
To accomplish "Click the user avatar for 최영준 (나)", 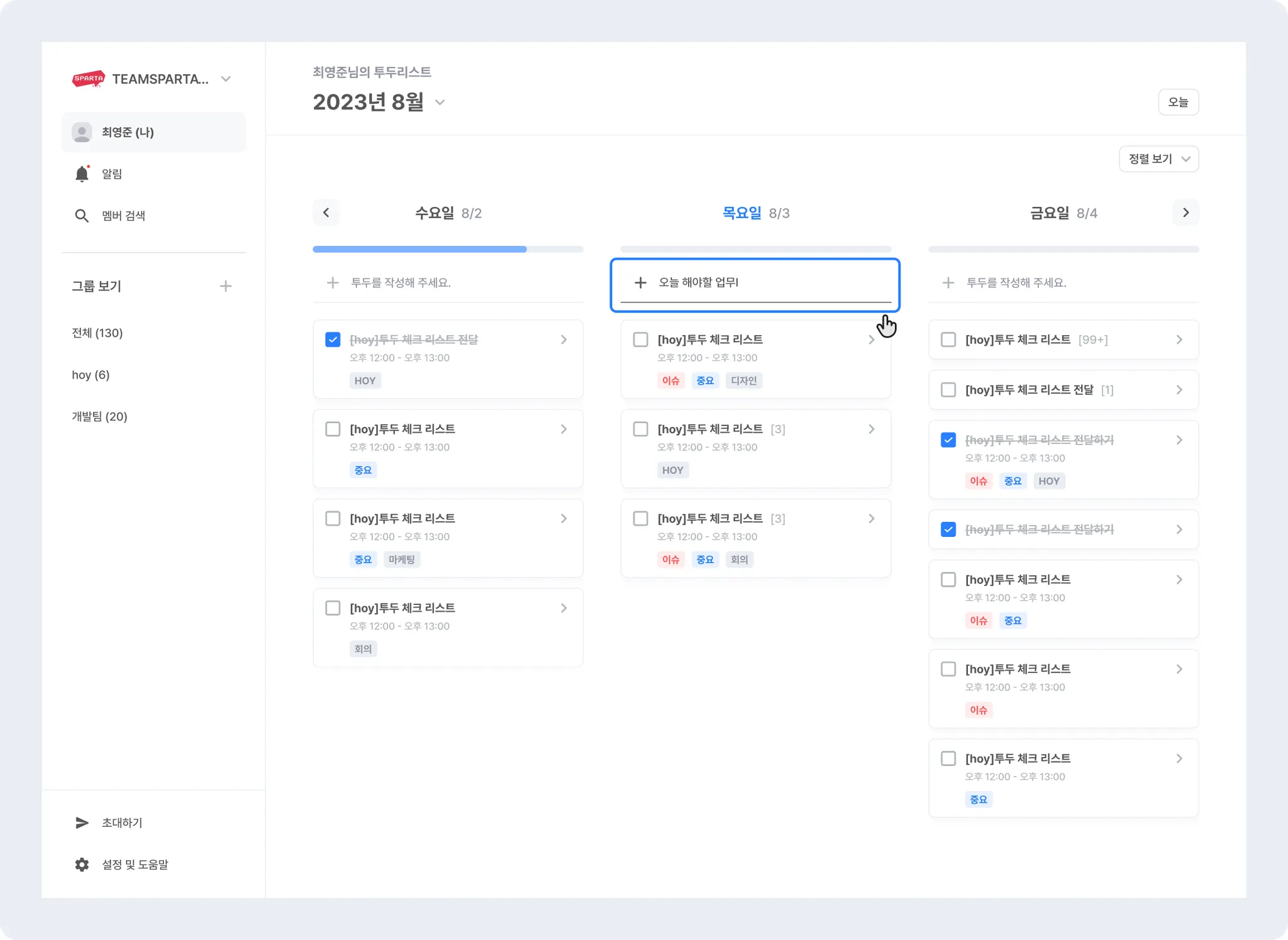I will pos(82,132).
